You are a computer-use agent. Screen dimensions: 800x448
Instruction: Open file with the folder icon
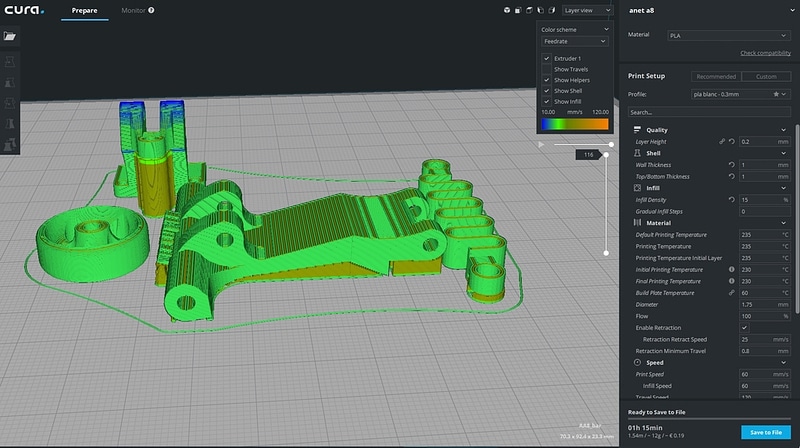[x=10, y=36]
